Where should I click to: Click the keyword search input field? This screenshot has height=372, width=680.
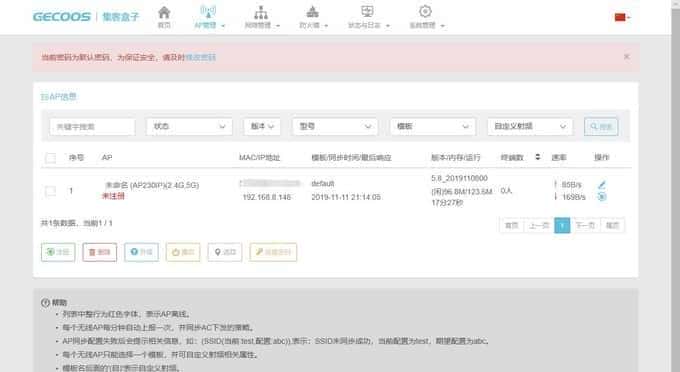92,127
